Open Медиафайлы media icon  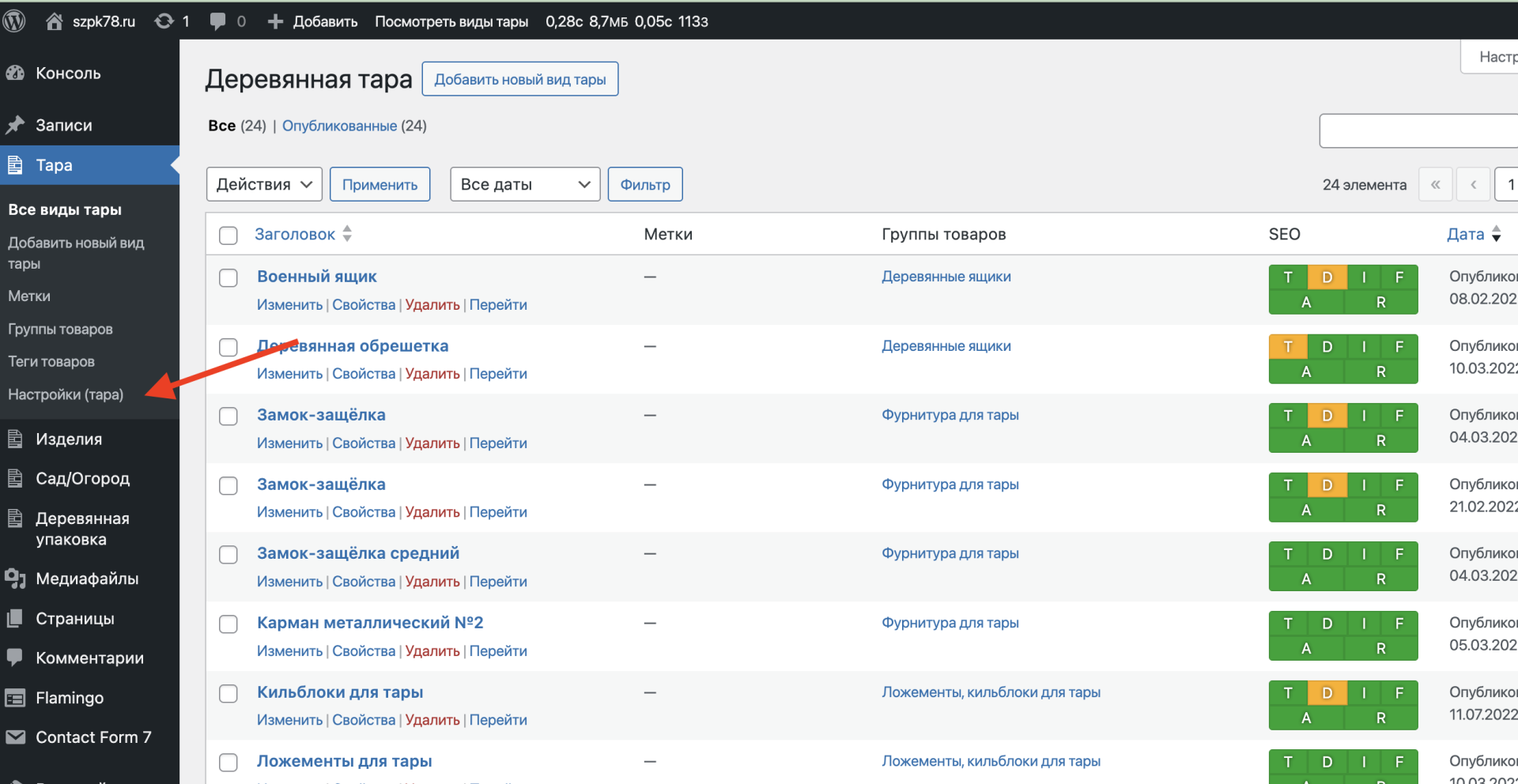pos(15,579)
